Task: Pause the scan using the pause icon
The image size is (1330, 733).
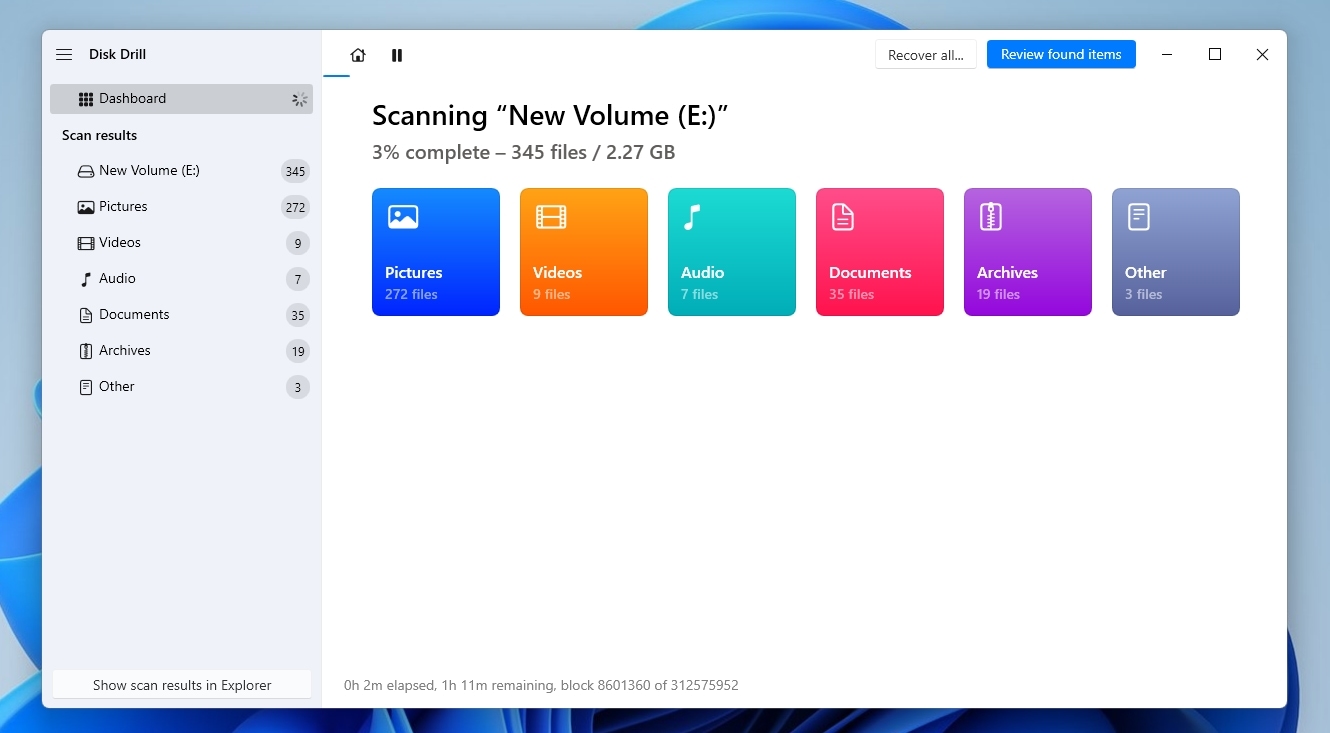Action: point(397,55)
